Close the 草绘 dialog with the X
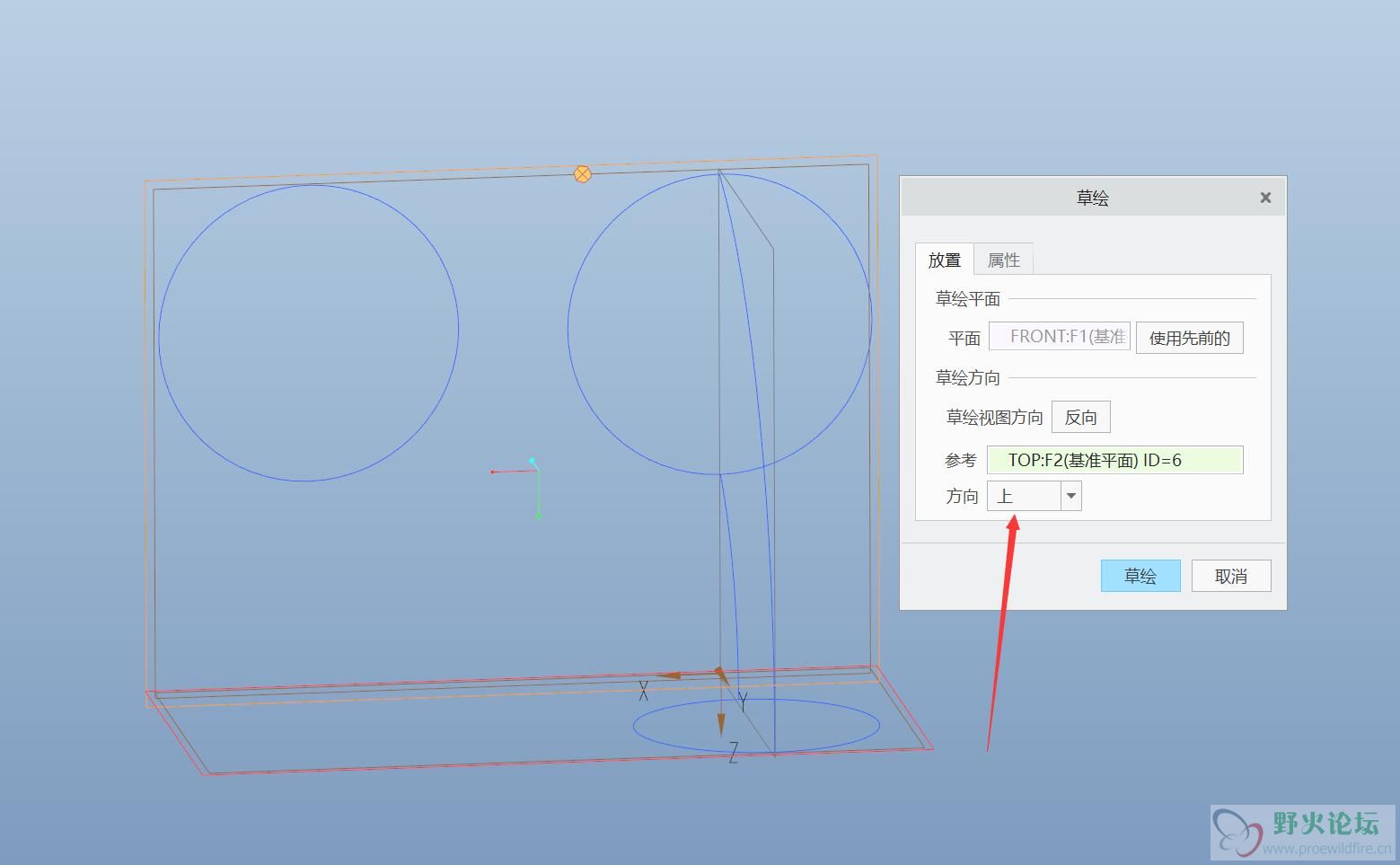 pyautogui.click(x=1265, y=198)
